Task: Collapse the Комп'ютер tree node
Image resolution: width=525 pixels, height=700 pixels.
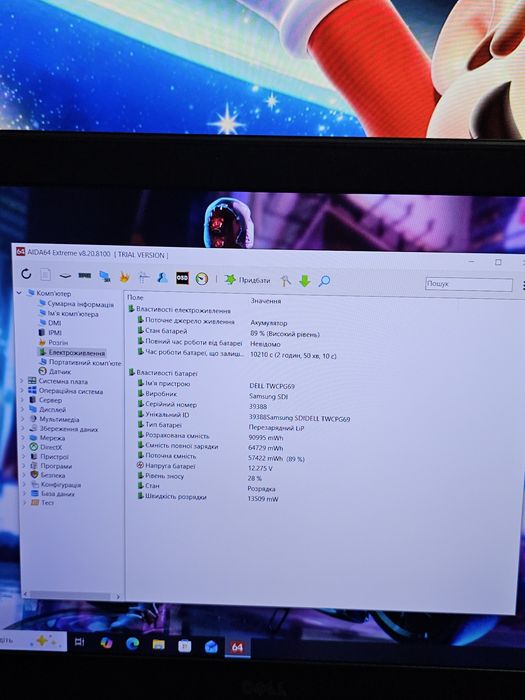Action: pos(19,293)
